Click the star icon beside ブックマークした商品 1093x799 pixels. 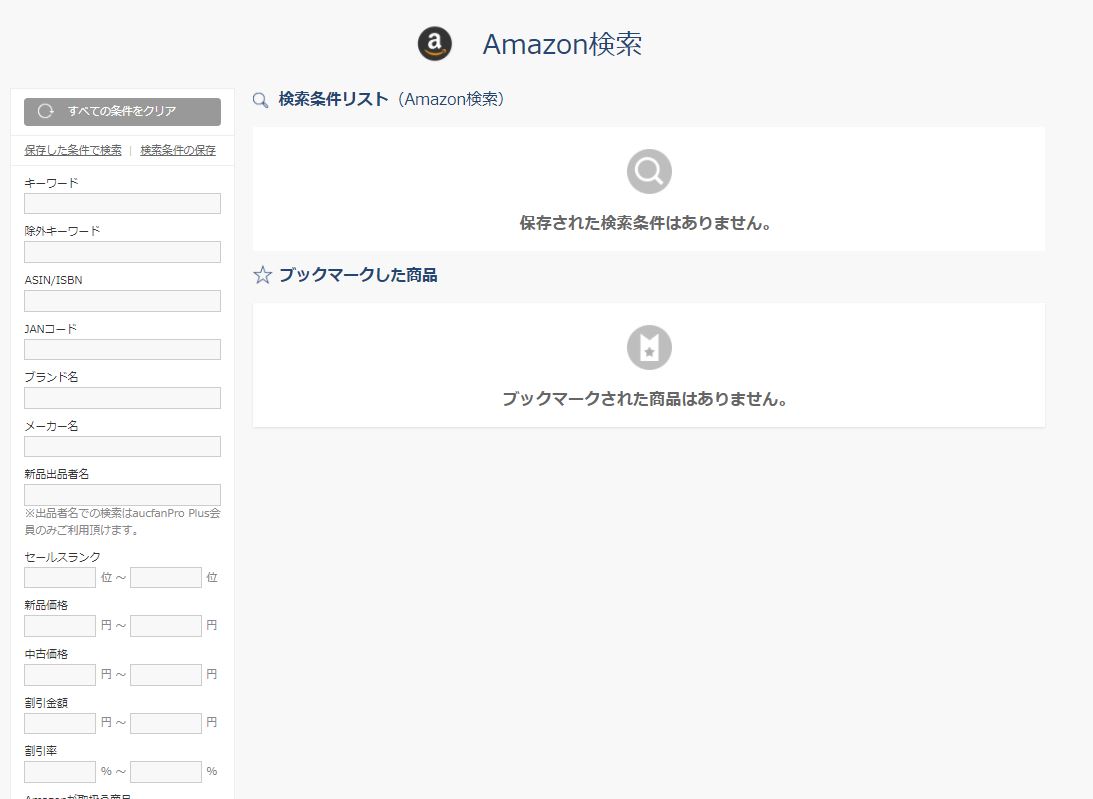click(x=262, y=275)
